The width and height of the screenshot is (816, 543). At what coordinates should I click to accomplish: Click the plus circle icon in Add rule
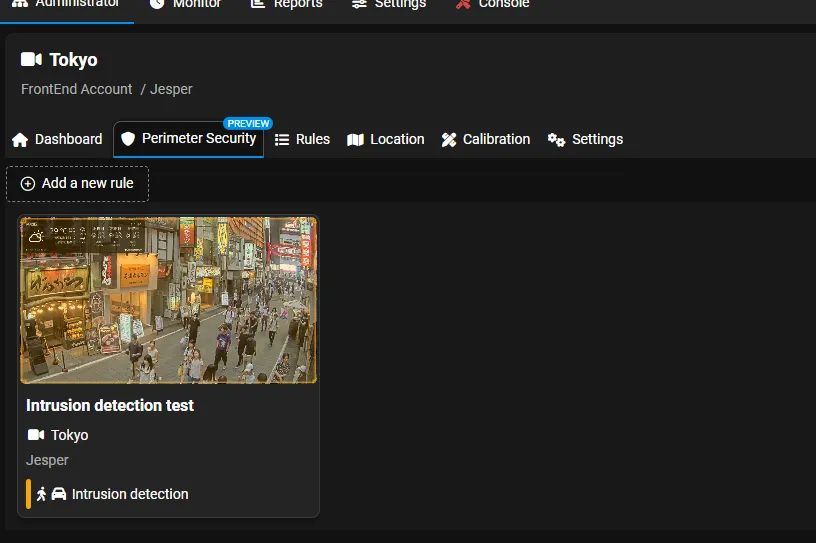pyautogui.click(x=28, y=184)
